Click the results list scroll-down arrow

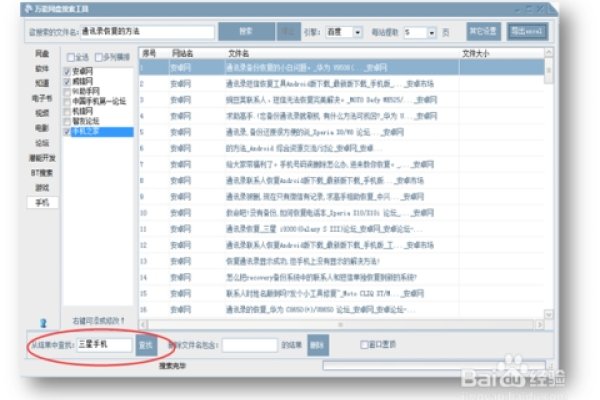(x=548, y=315)
